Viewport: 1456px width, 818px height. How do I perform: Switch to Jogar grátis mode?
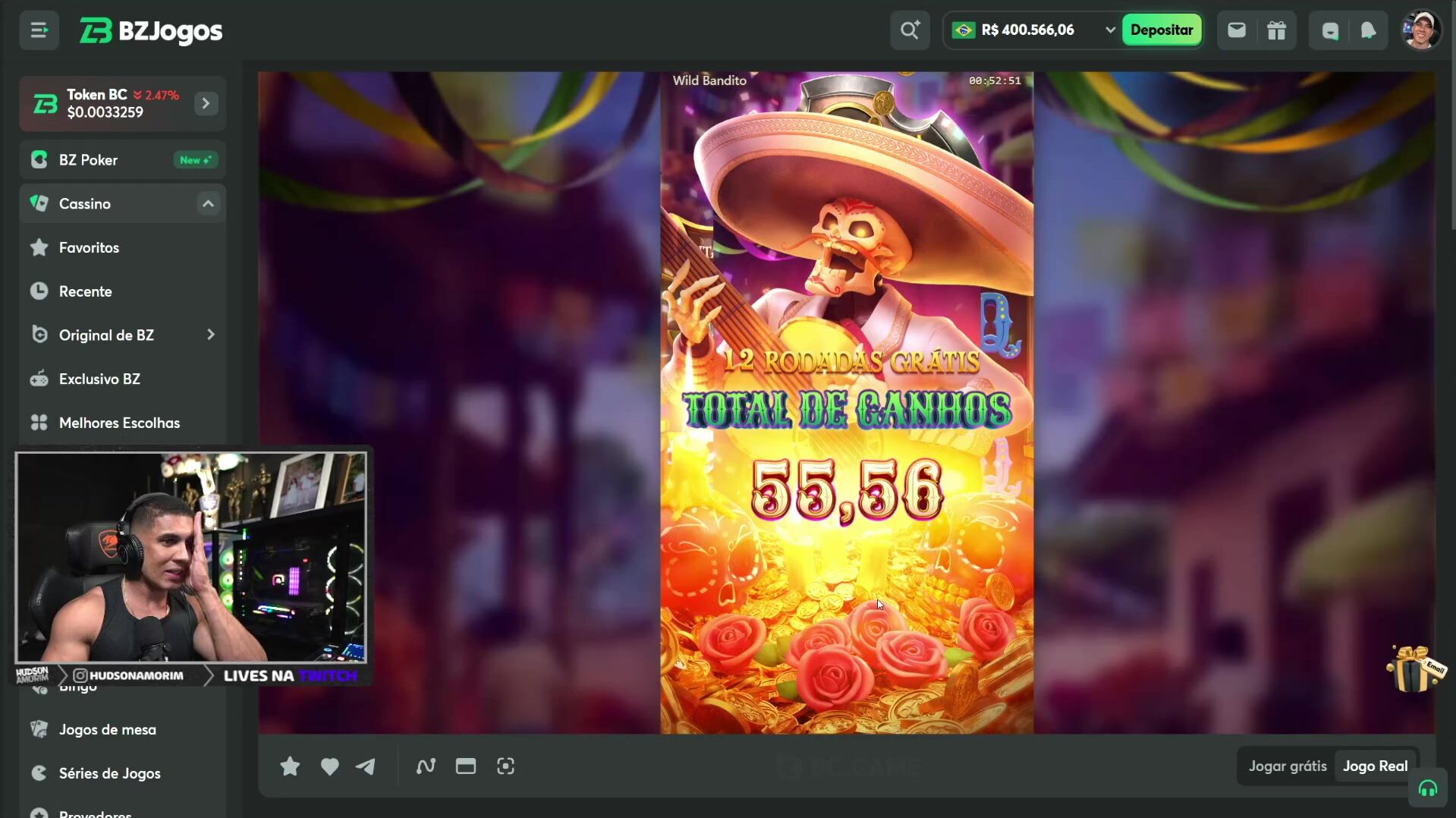coord(1287,766)
